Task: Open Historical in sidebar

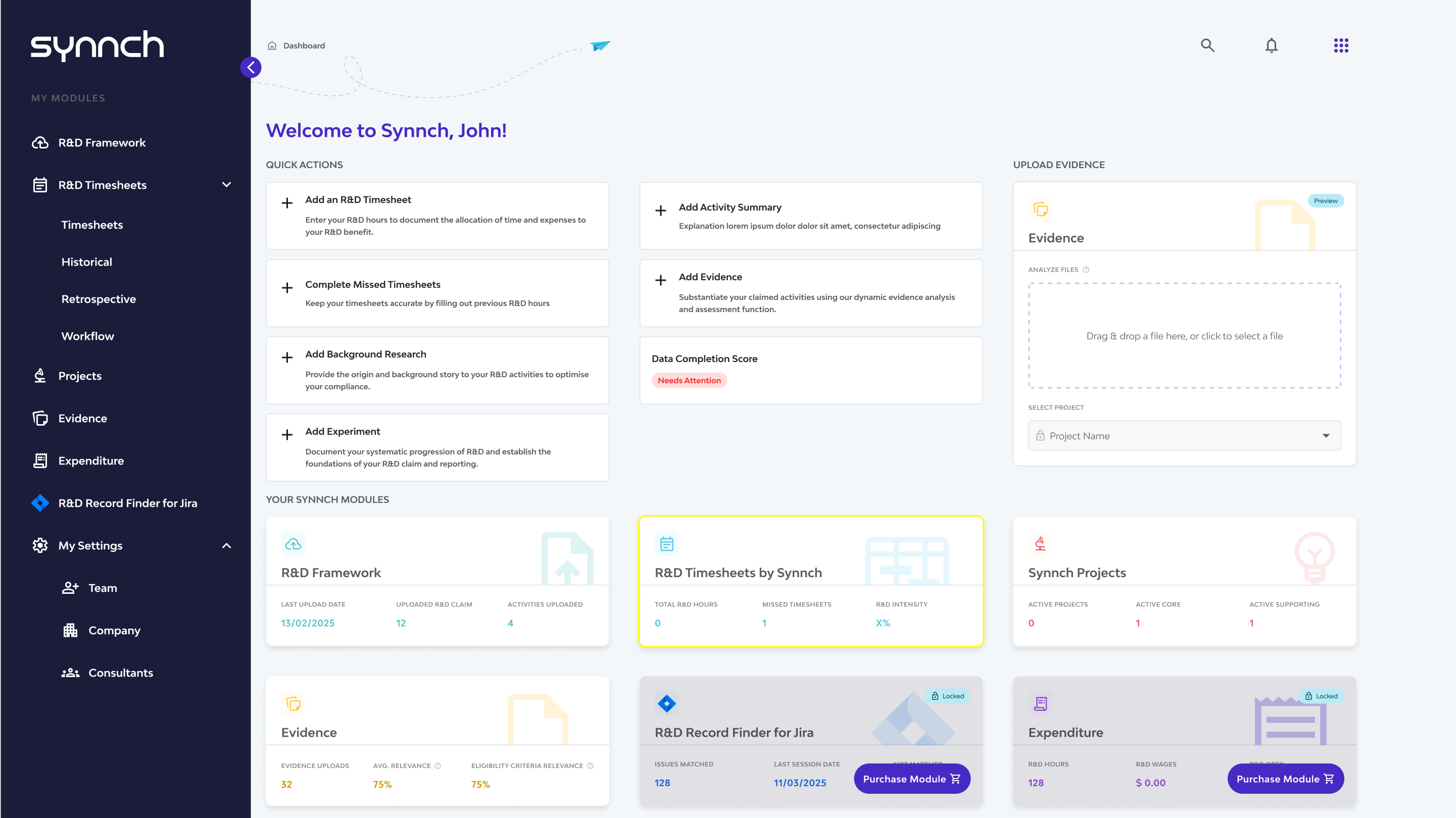Action: coord(86,262)
